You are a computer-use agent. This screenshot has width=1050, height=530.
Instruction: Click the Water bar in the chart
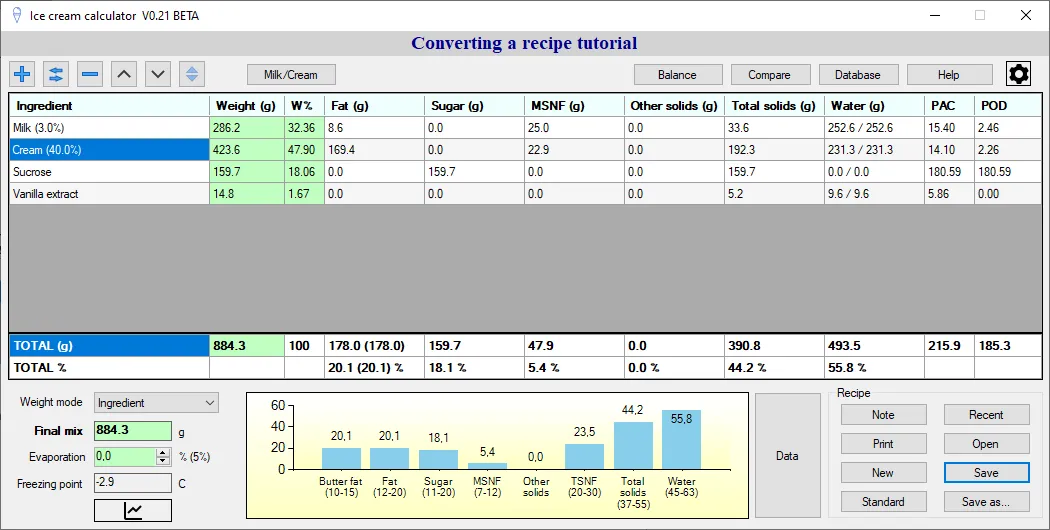pos(681,440)
